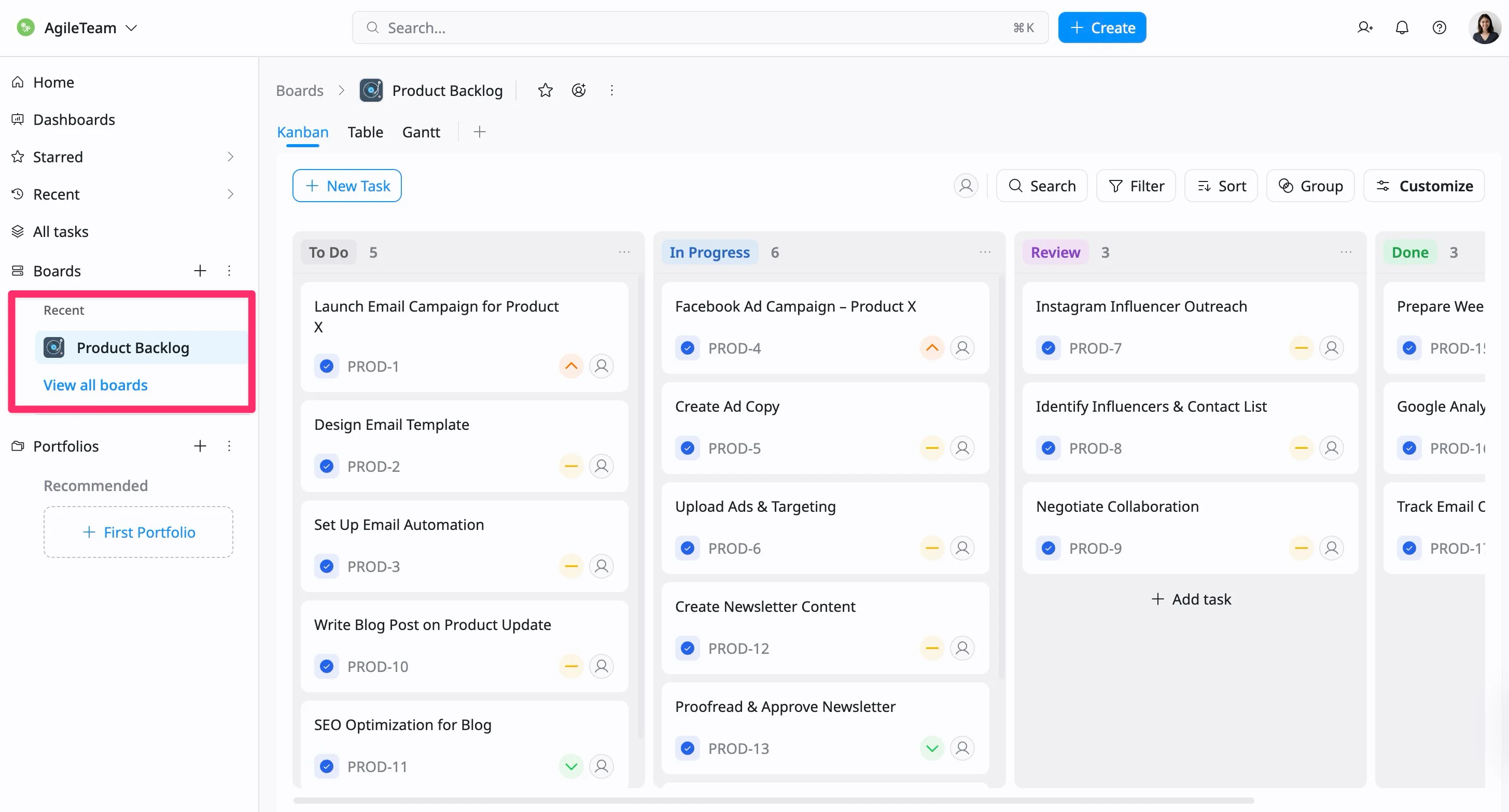1509x812 pixels.
Task: Add a new board with plus icon
Action: tap(200, 271)
